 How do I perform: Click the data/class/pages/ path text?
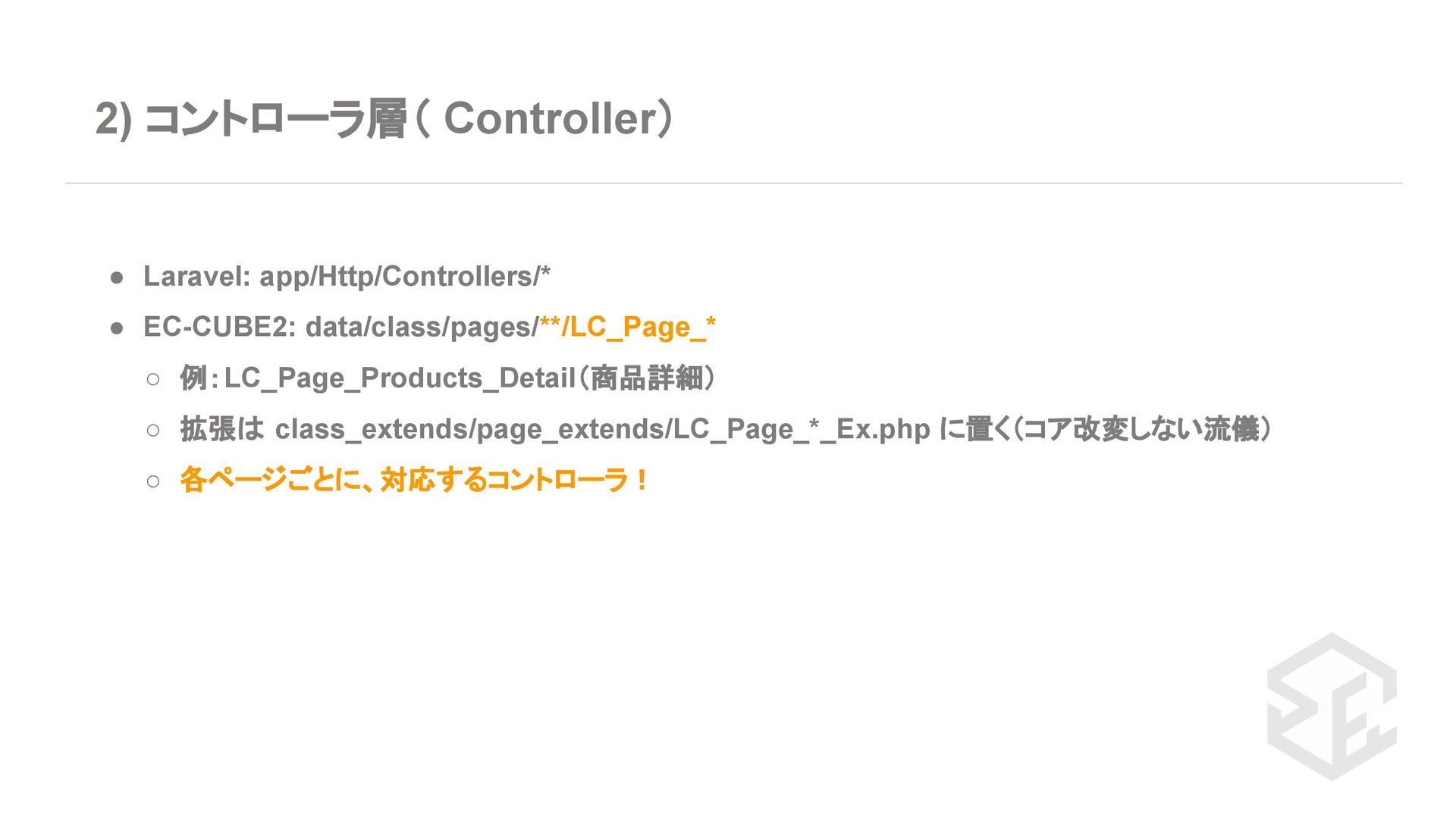(x=422, y=328)
